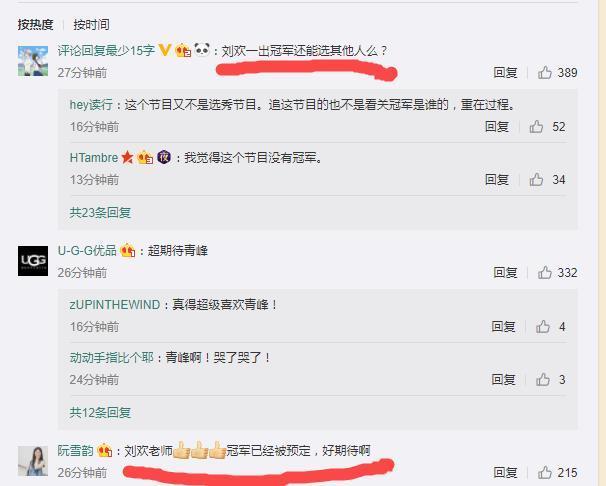Like HTambre's reply with 34 likes
Screen dimensions: 606x486
(536, 179)
